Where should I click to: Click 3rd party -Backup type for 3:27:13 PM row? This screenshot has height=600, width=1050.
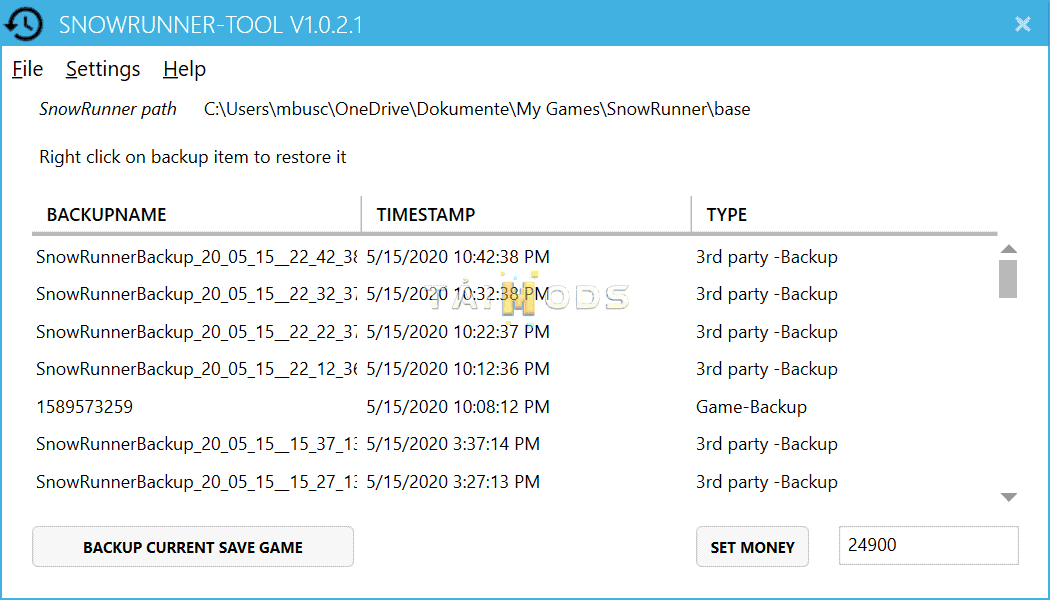tap(767, 481)
